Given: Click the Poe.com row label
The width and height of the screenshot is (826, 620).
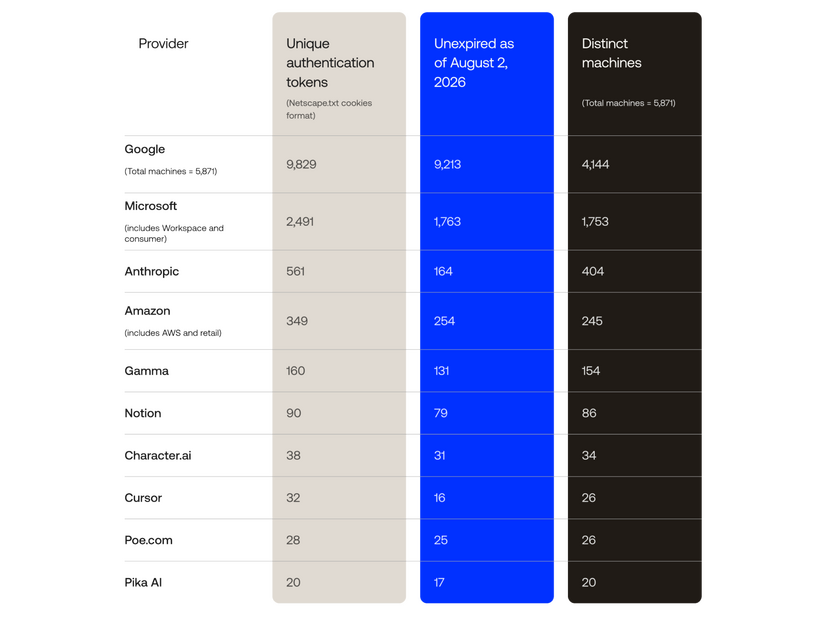Looking at the screenshot, I should pos(148,540).
